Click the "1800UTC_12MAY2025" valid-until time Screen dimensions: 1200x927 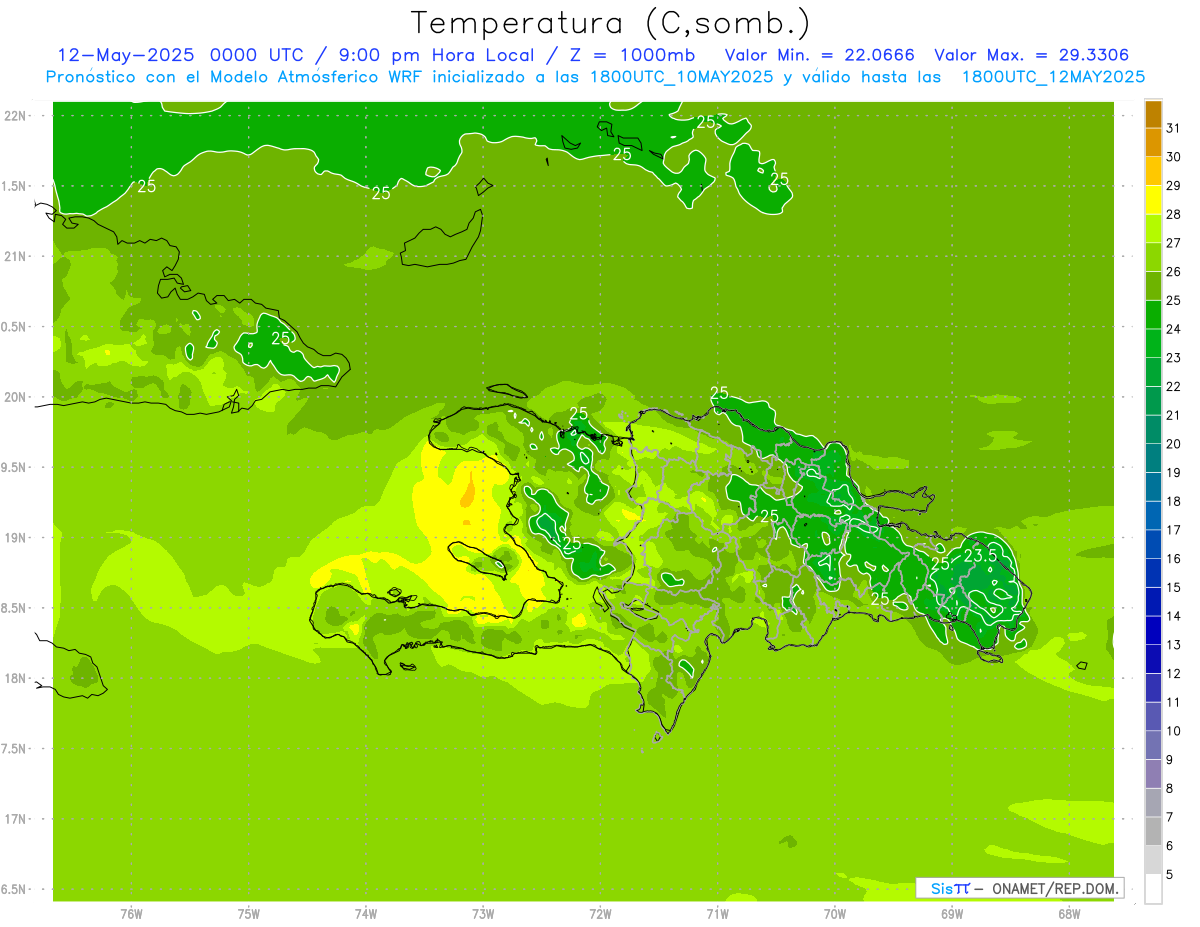click(x=1053, y=76)
